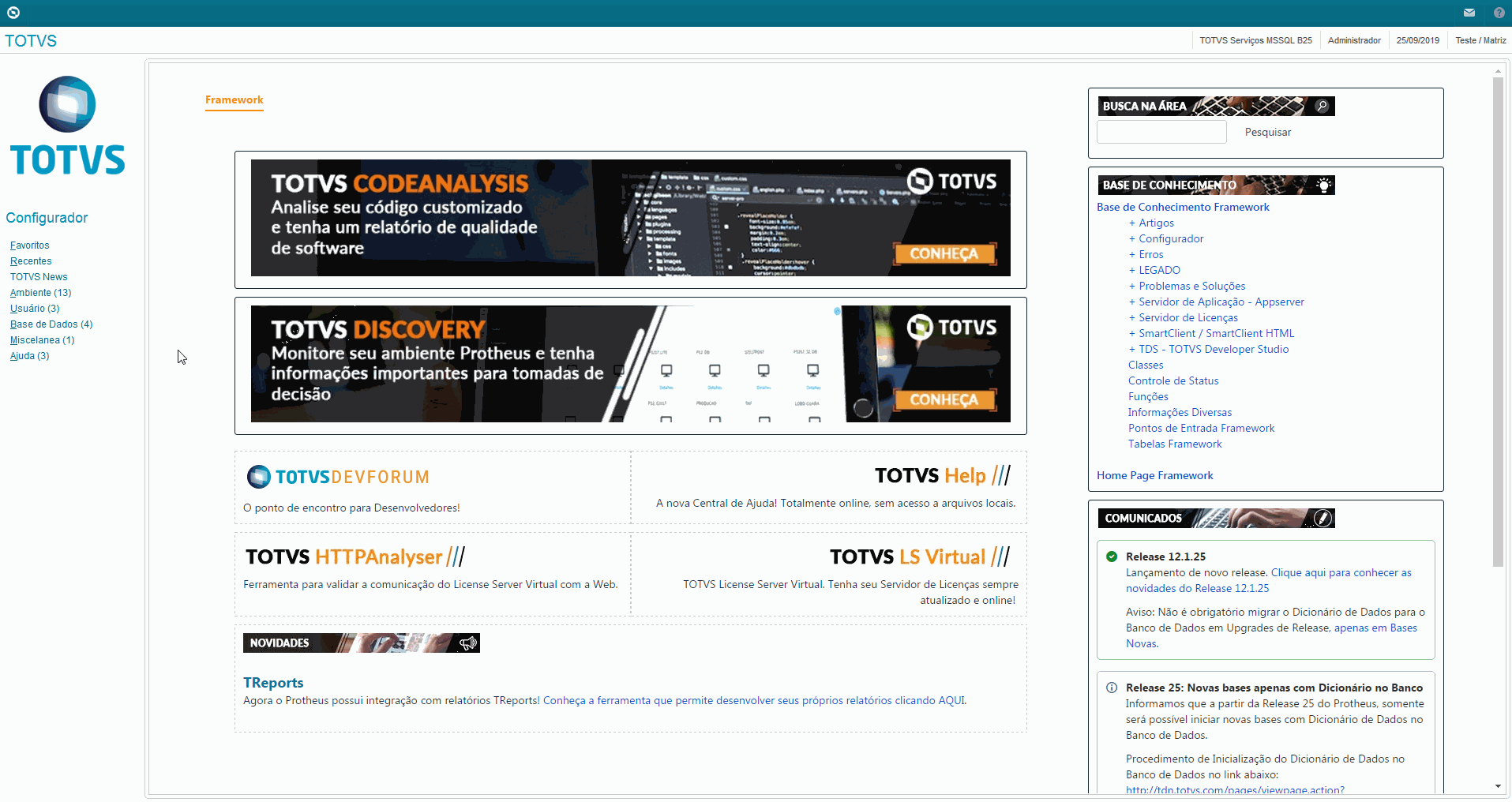Open the TOTVS LS Virtual link
The height and width of the screenshot is (802, 1512).
pos(921,557)
